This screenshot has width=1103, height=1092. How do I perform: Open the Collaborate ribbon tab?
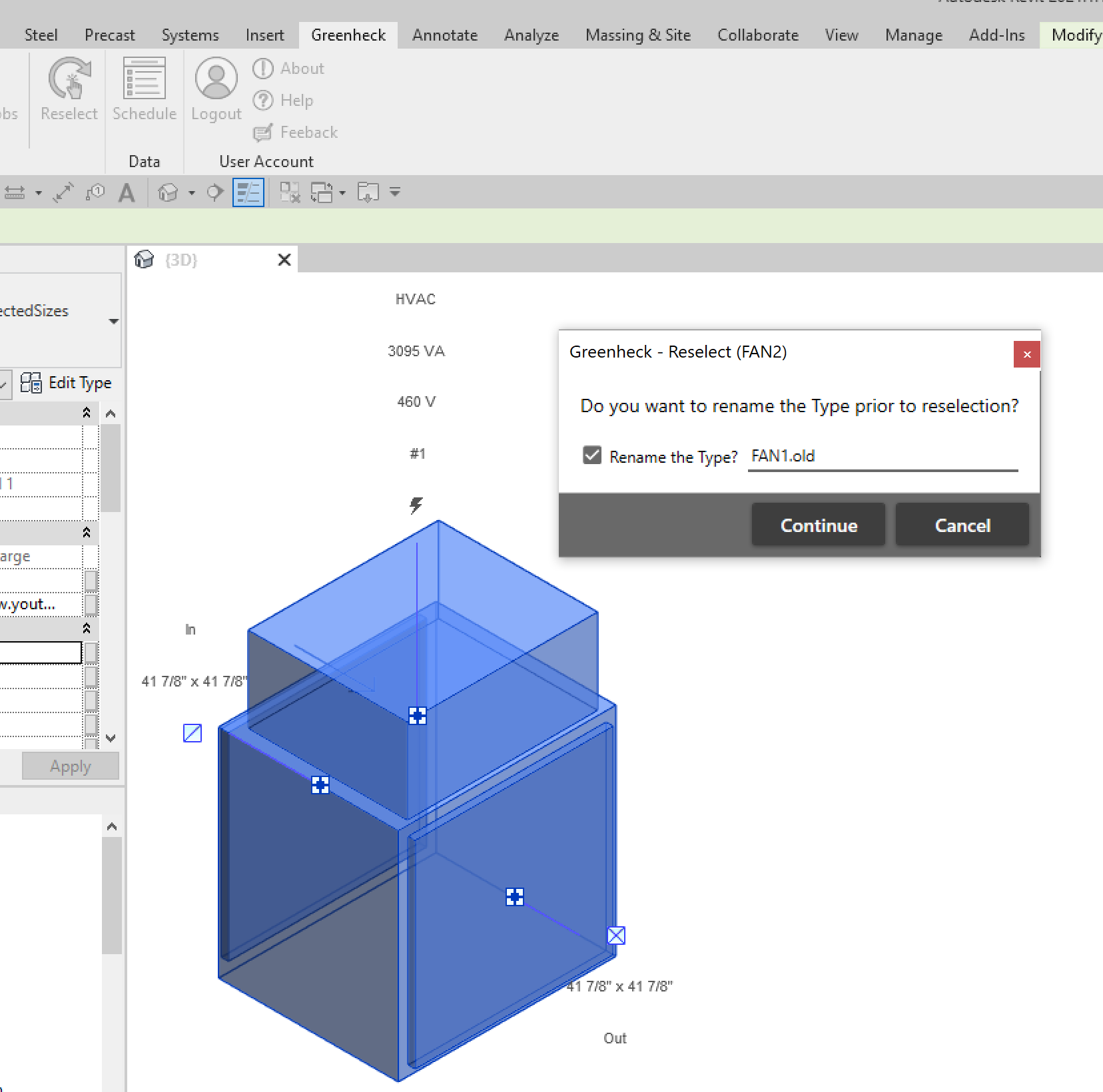[x=757, y=35]
